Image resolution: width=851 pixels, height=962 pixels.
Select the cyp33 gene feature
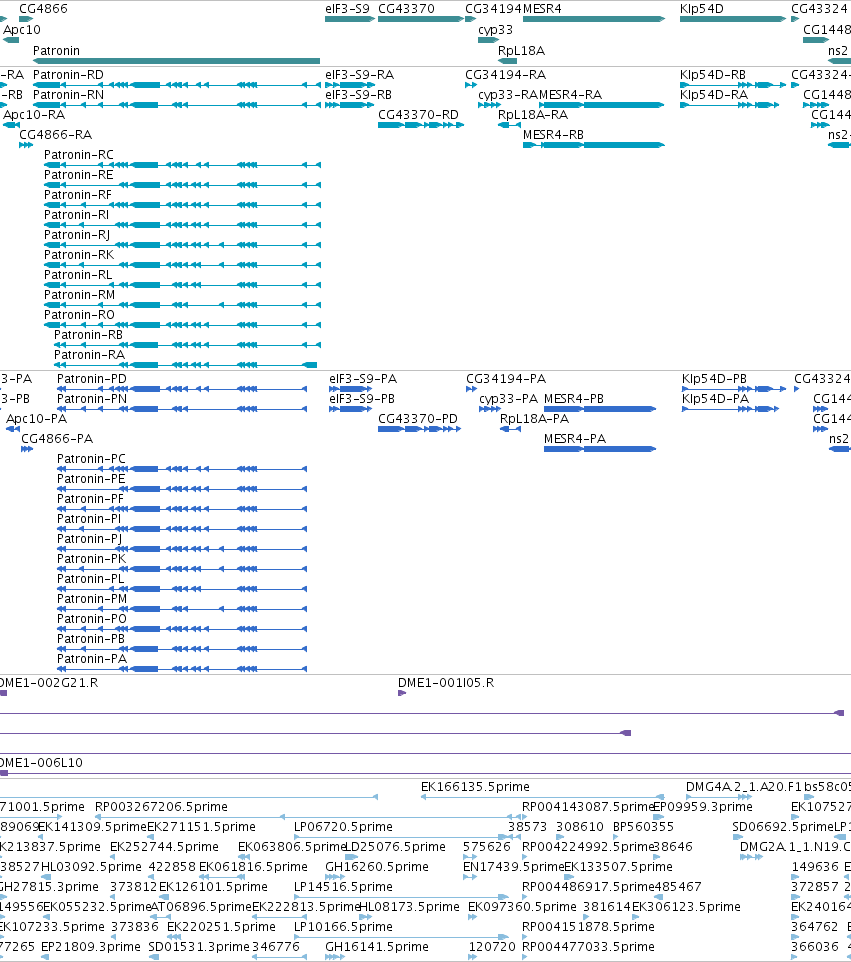click(488, 40)
